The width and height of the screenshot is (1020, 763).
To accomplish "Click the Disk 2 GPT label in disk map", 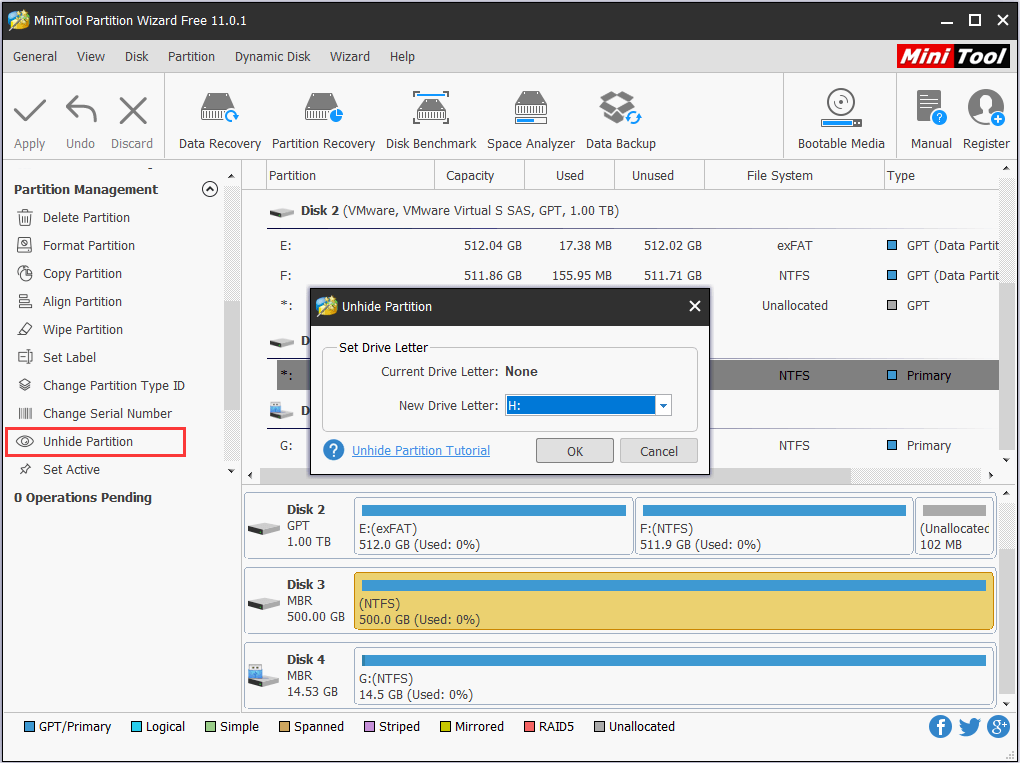I will (x=298, y=526).
